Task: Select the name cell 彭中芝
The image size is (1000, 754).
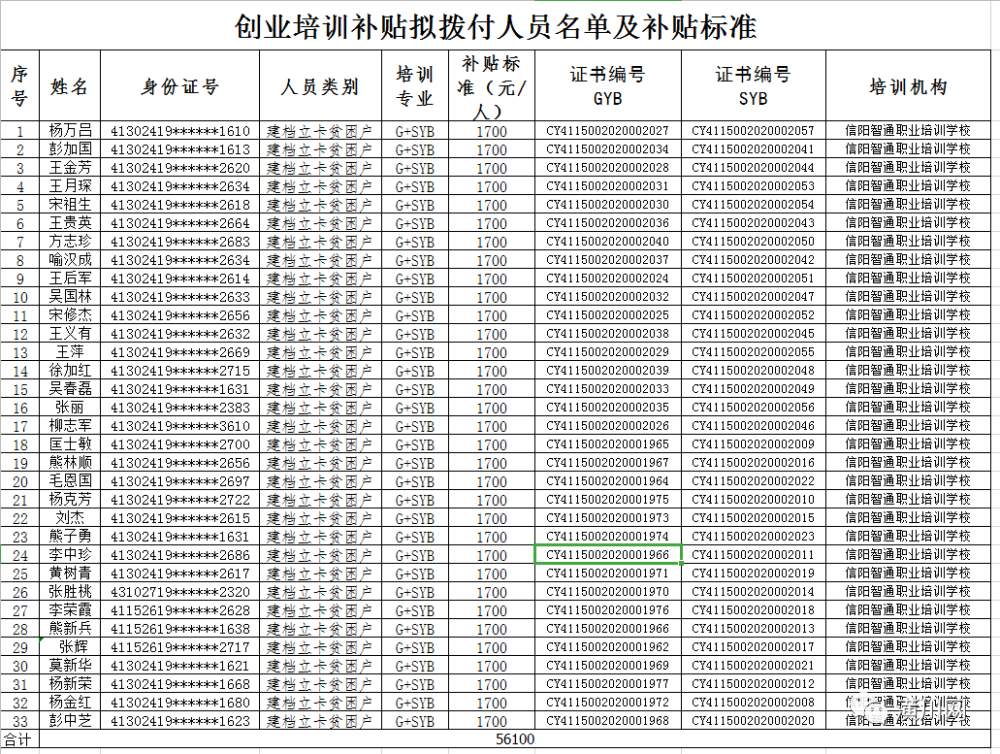Action: click(70, 721)
